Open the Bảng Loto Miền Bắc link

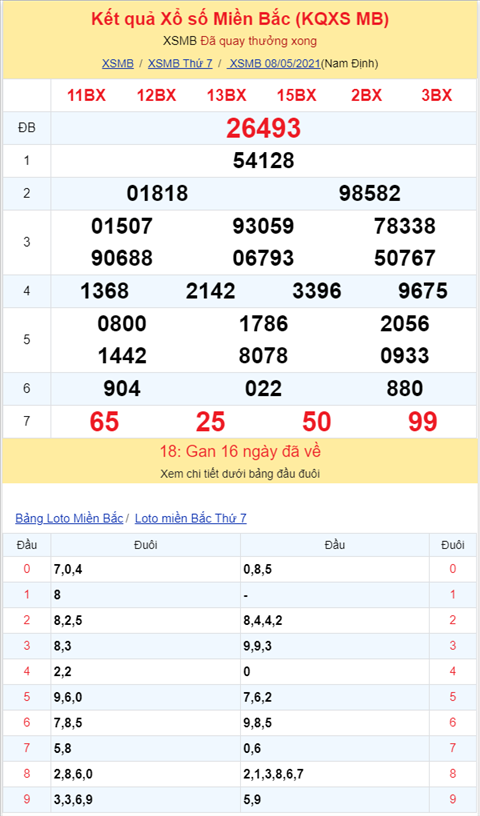point(69,518)
